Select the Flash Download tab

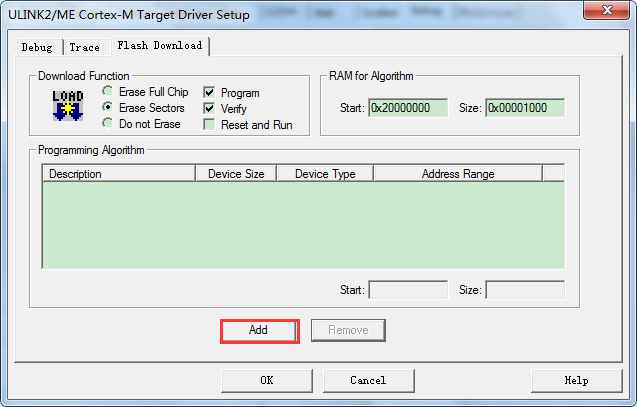coord(160,45)
